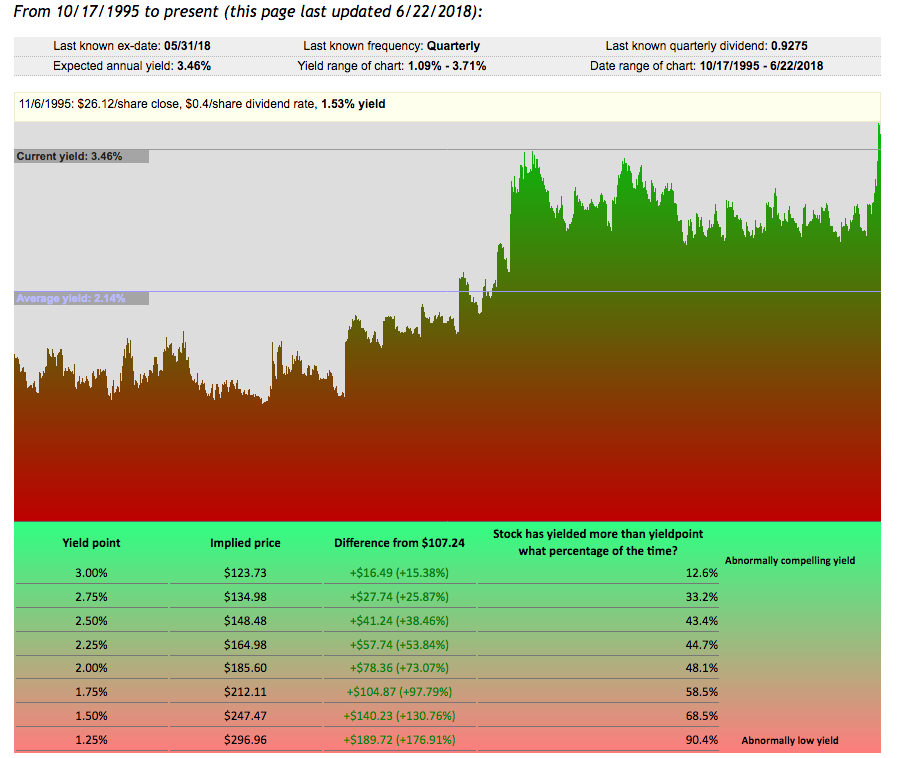
Task: Click the "Average yield: 2.14%" chart marker
Action: point(75,298)
